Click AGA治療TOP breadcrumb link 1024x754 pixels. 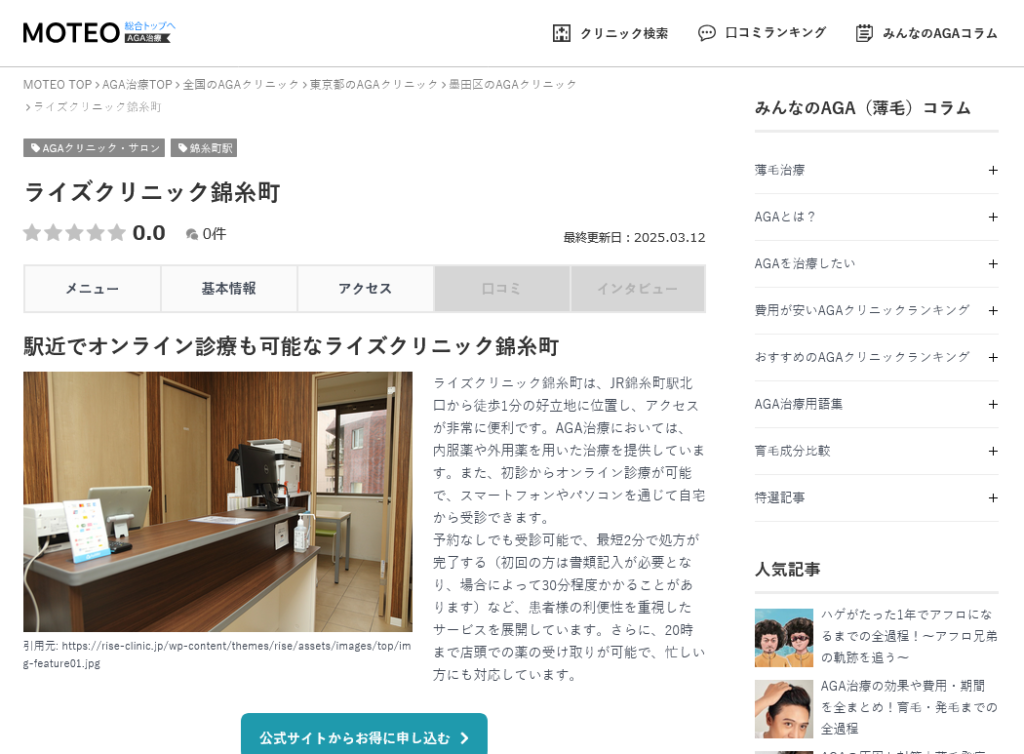[x=137, y=85]
